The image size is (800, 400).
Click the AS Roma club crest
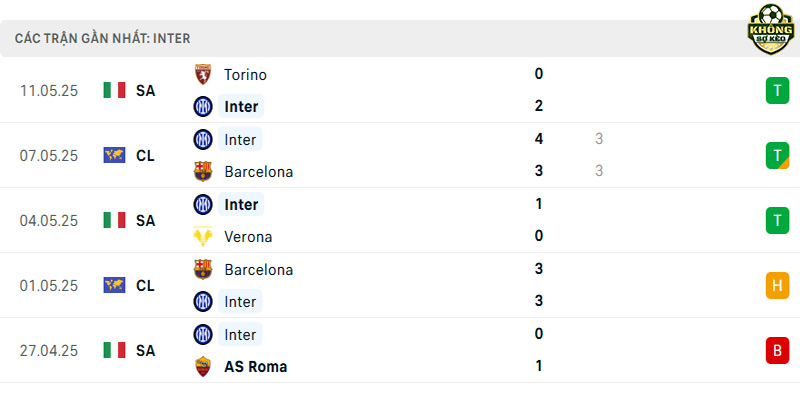coord(203,366)
